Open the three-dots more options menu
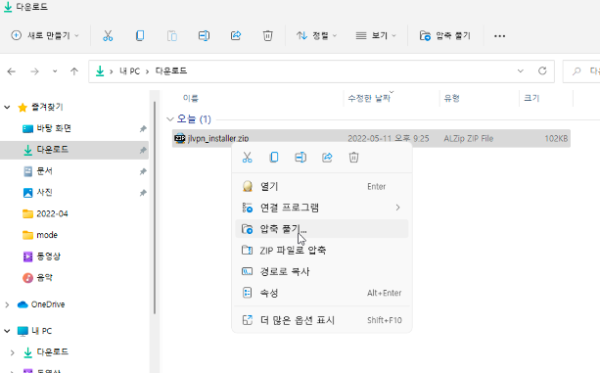This screenshot has width=600, height=373. pyautogui.click(x=499, y=36)
